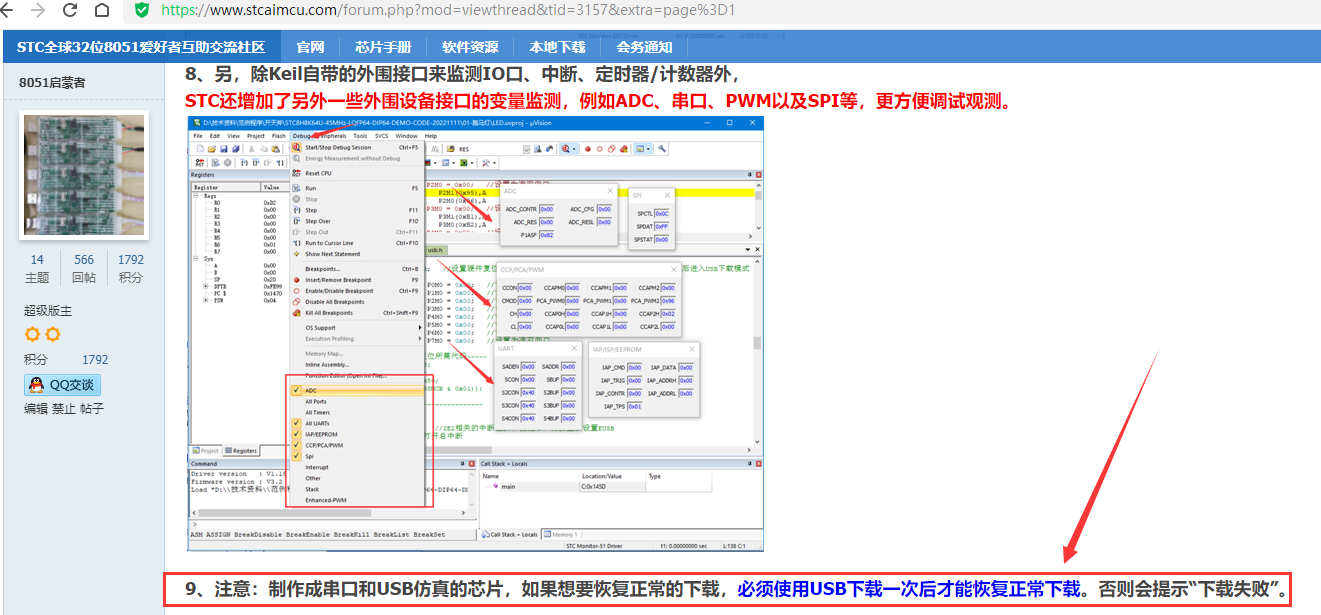Switch to the Registers bottom tab
The width and height of the screenshot is (1321, 615).
point(240,451)
